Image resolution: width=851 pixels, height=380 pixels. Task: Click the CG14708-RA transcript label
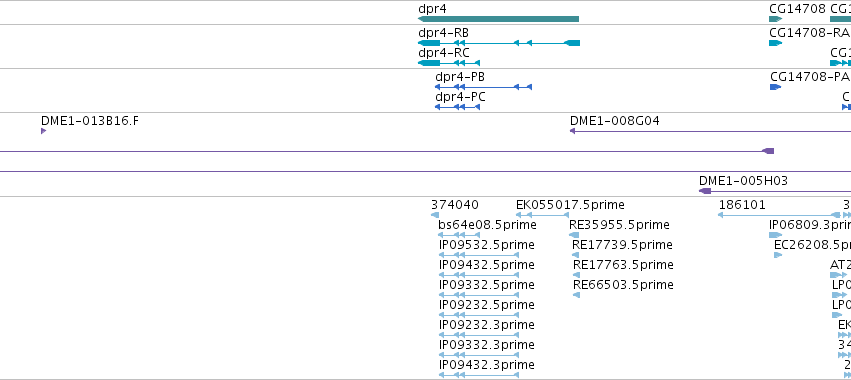coord(810,33)
